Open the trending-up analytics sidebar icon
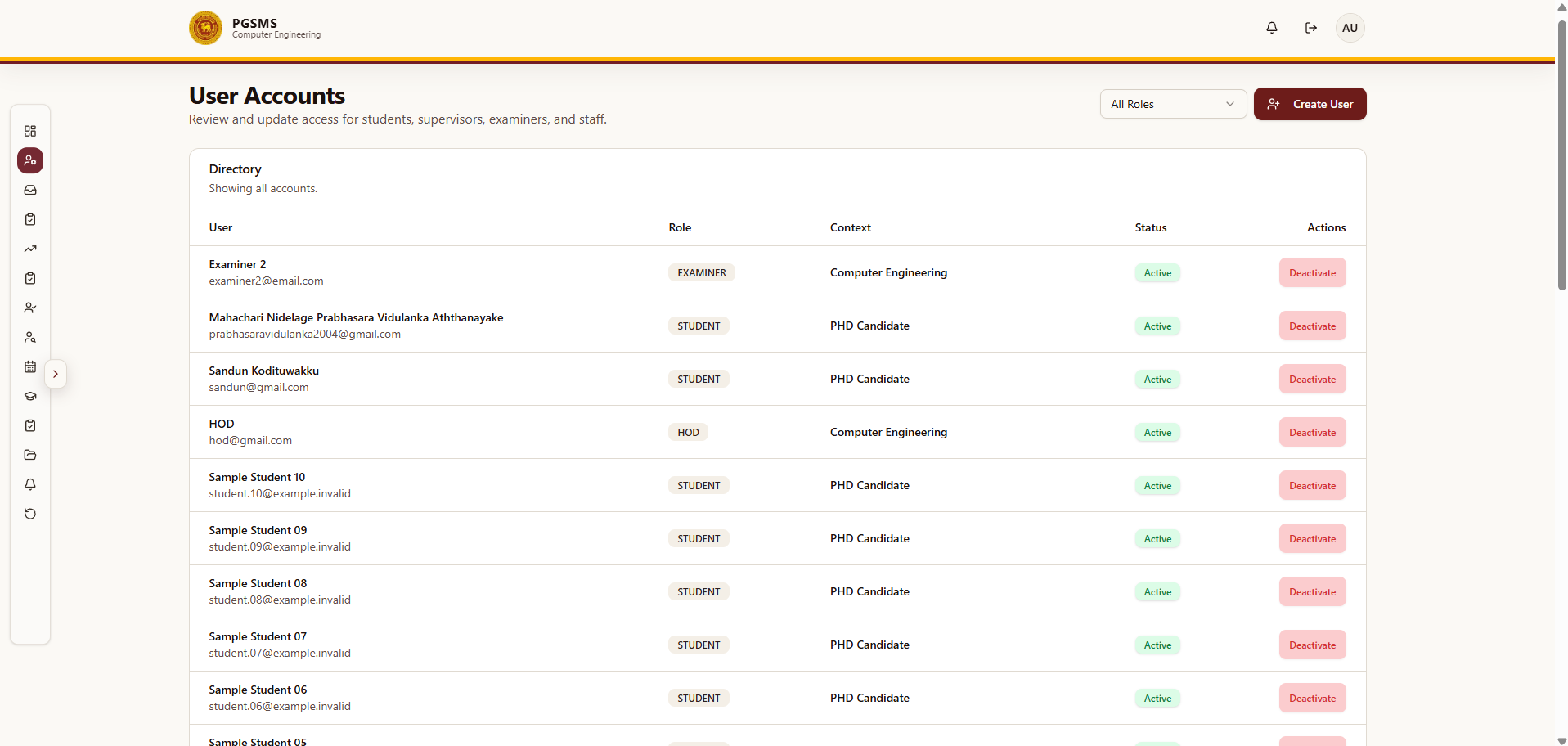 30,249
